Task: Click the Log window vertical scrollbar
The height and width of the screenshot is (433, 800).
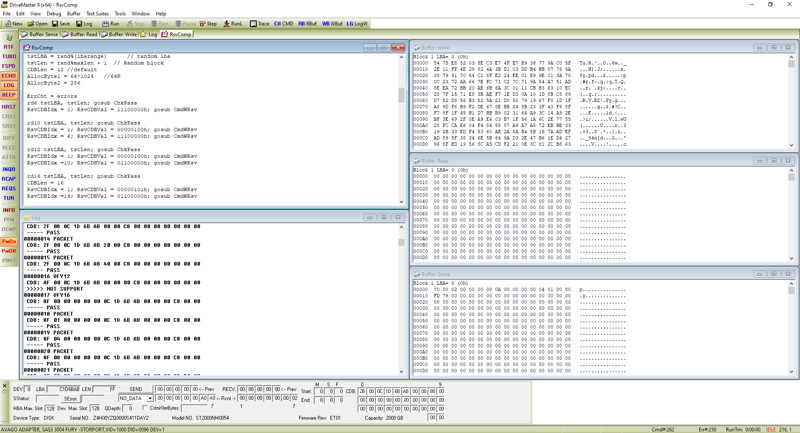Action: (x=402, y=299)
